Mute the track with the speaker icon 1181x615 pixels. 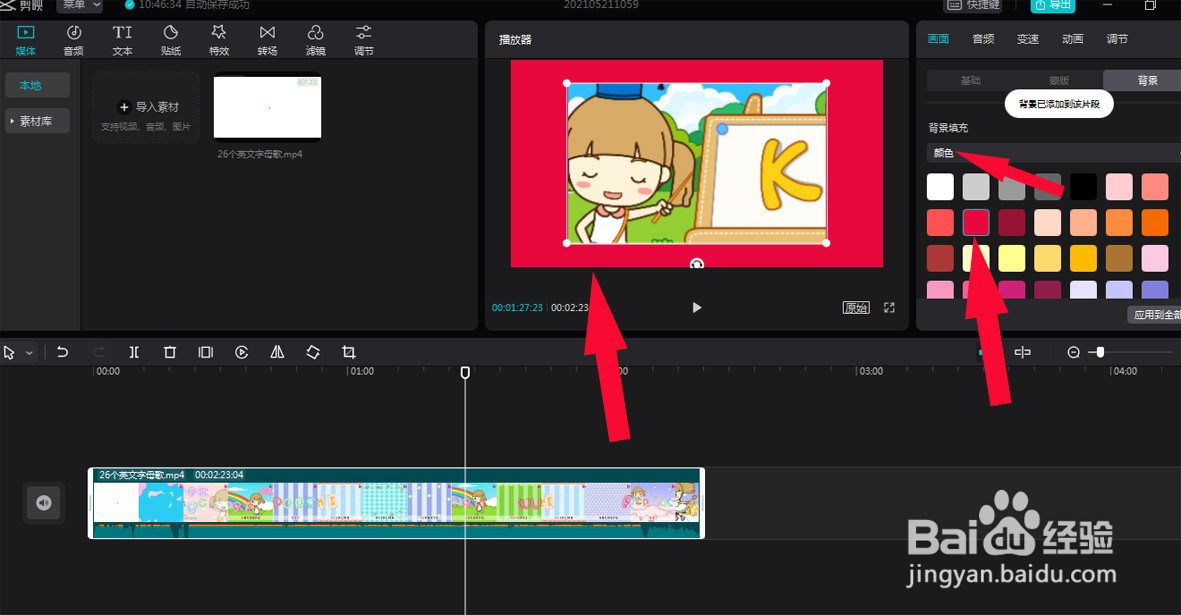click(x=44, y=503)
